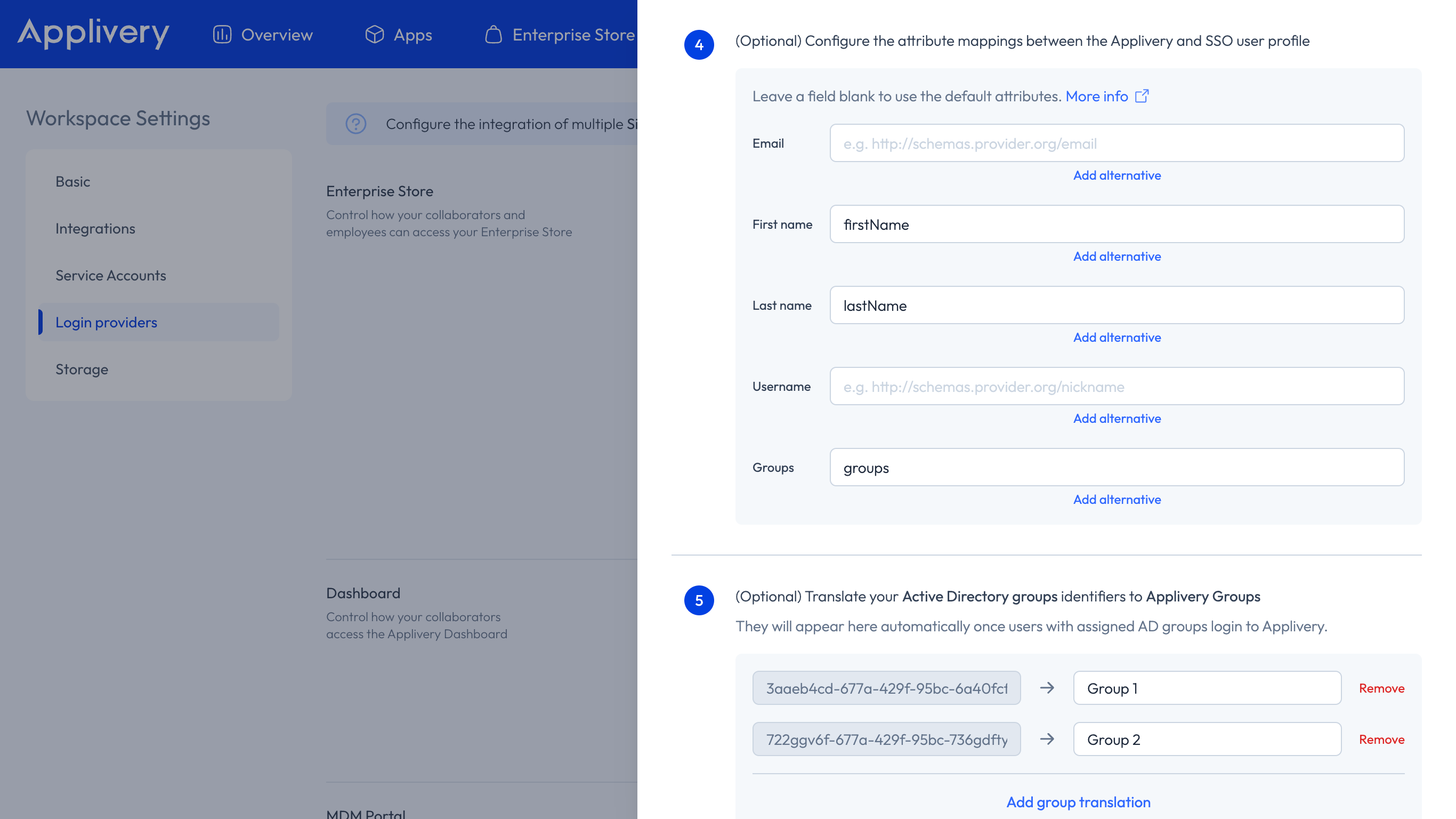Click the Enterprise Store bag icon
Screen dimensions: 1456x819
coord(494,35)
